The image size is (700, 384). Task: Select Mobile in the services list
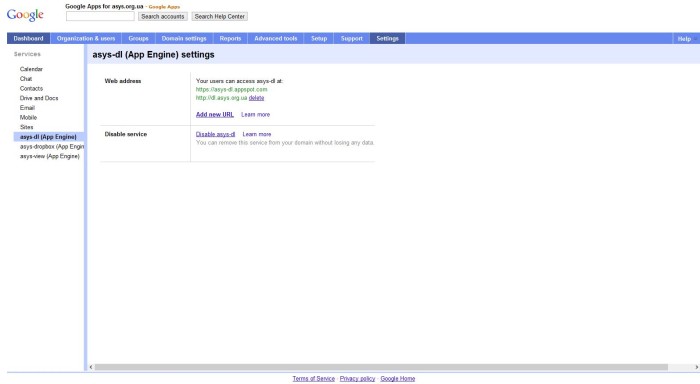click(x=28, y=117)
